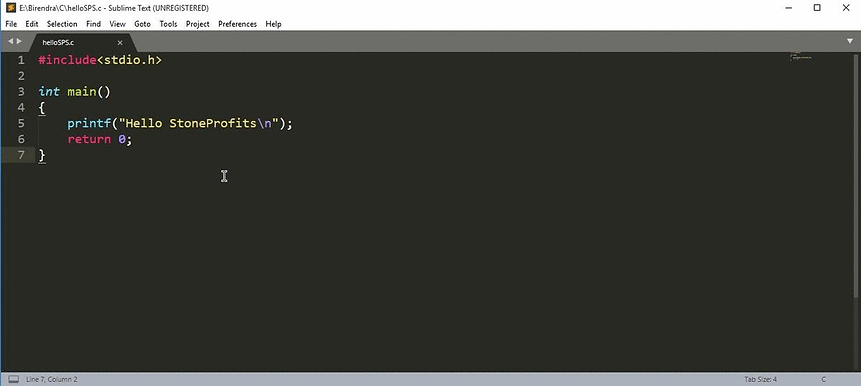Screen dimensions: 861x386
Task: Click line number 1 in the gutter
Action: point(21,60)
